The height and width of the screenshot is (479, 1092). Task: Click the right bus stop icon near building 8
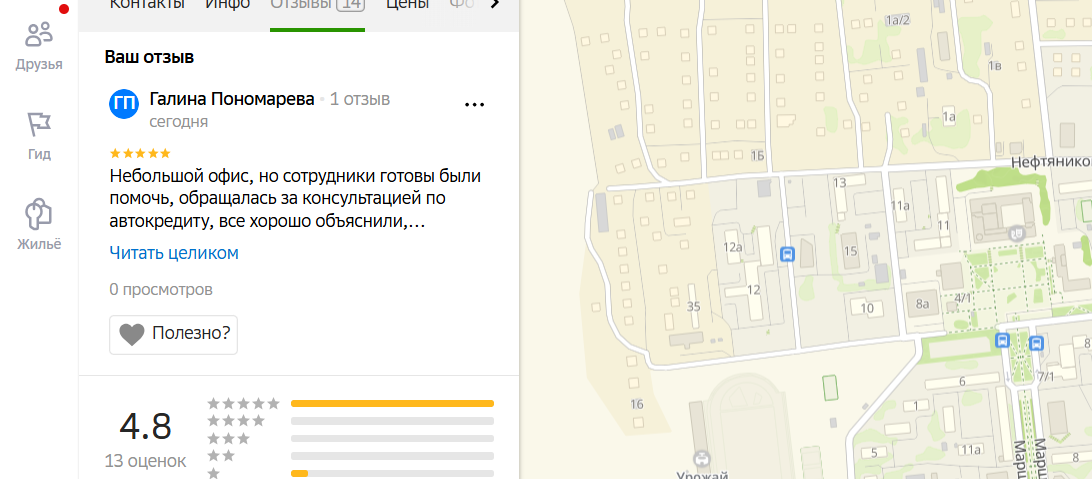coord(1037,343)
